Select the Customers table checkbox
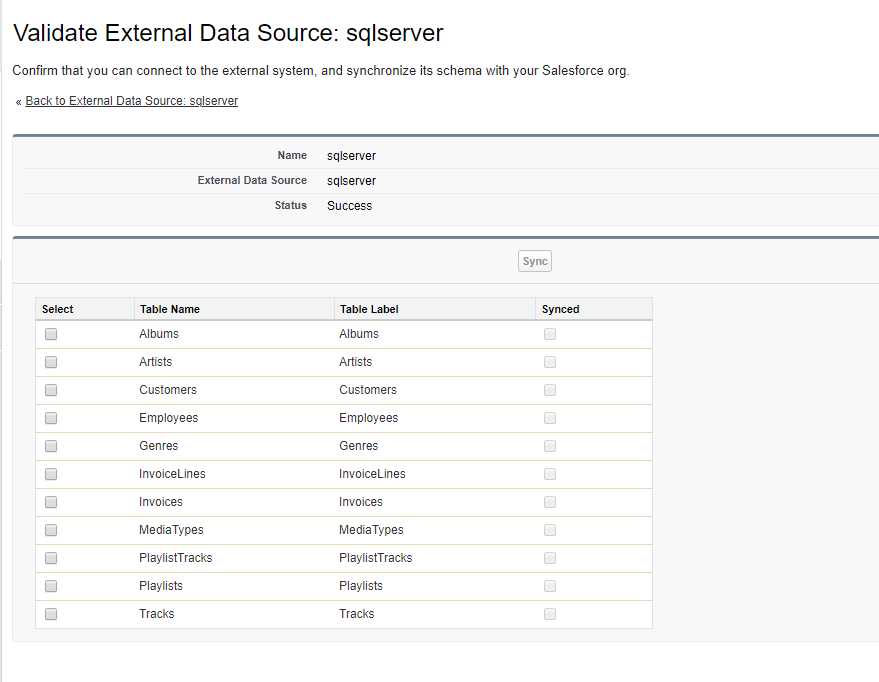 tap(51, 390)
